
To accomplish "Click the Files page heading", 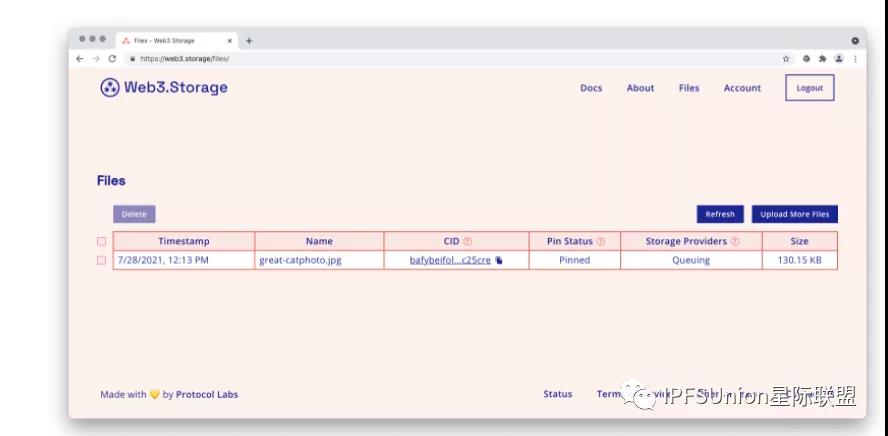I will coord(111,181).
